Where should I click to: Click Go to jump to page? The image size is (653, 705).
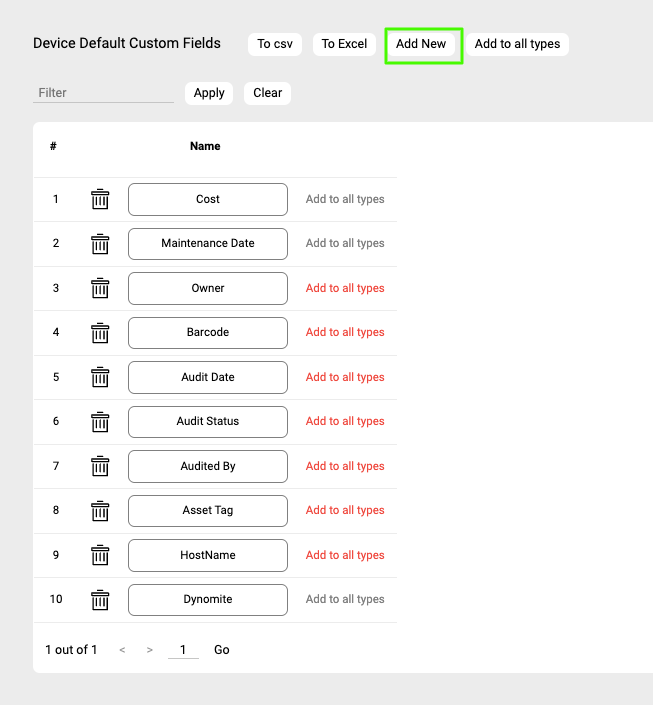coord(222,650)
